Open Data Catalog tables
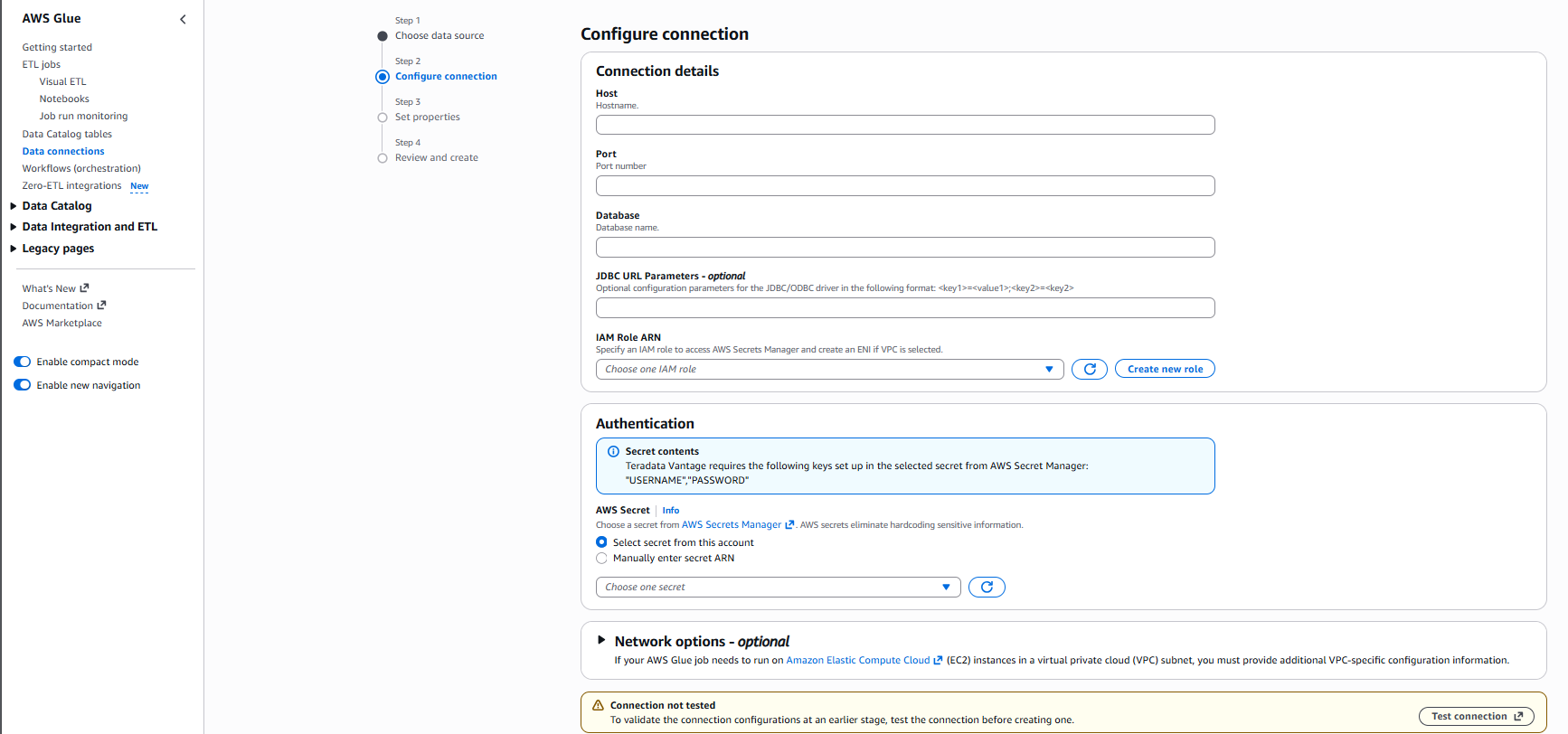The width and height of the screenshot is (1568, 734). (x=67, y=134)
